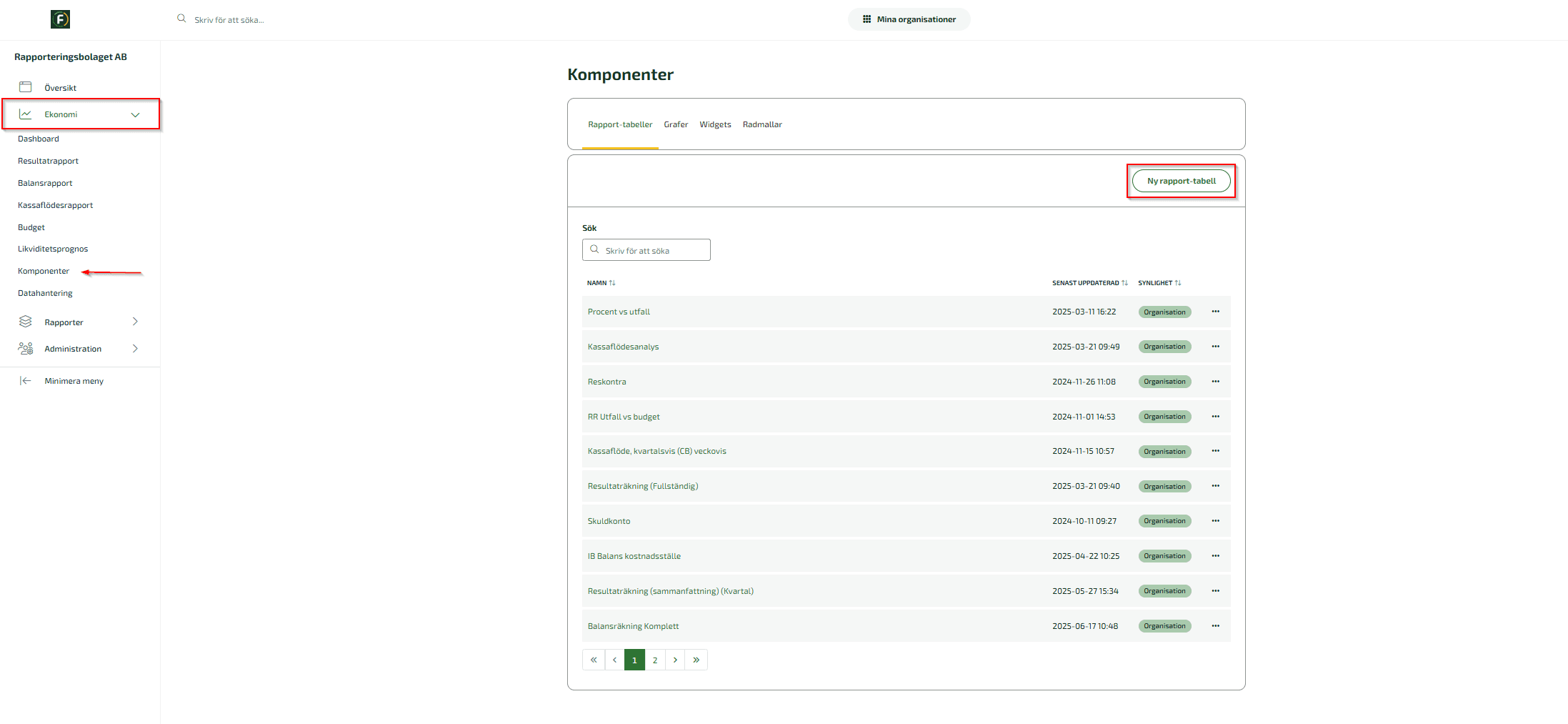The width and height of the screenshot is (1568, 724).
Task: Sort by Senast uppdaterad column arrows
Action: click(x=1124, y=283)
